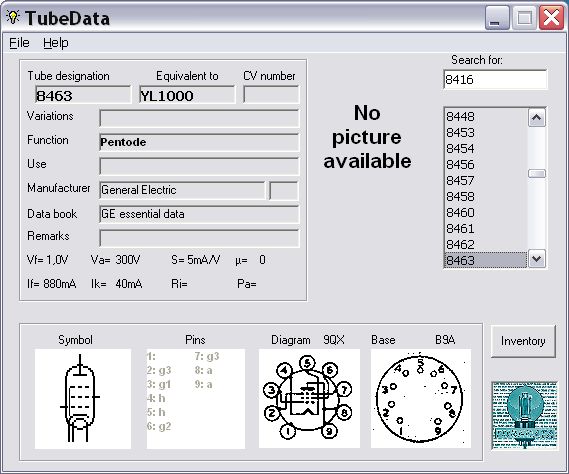This screenshot has height=474, width=569.
Task: Click the pentode tube symbol image
Action: click(83, 399)
